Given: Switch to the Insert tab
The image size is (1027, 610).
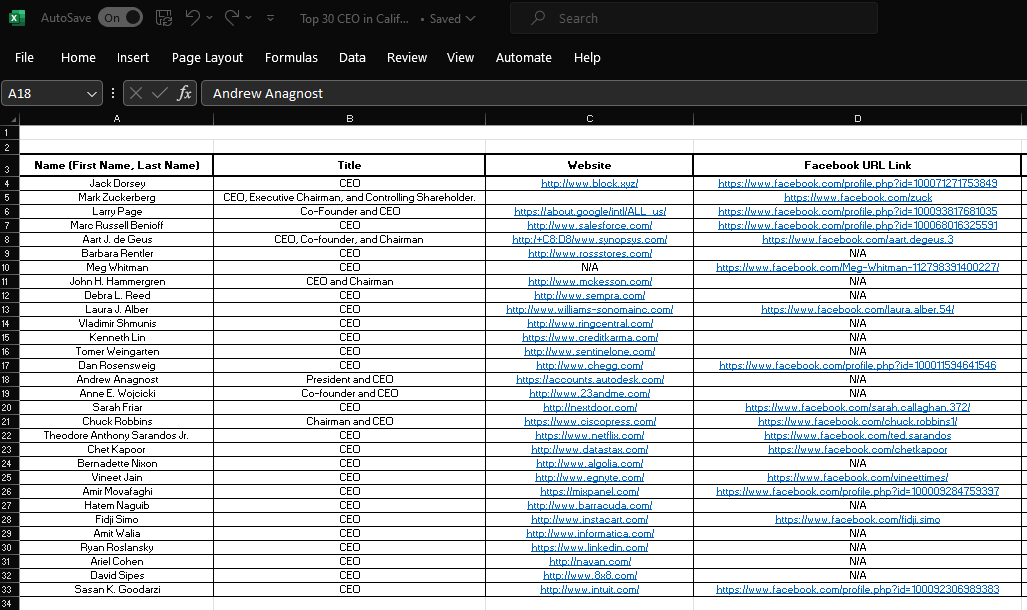Looking at the screenshot, I should (x=133, y=58).
